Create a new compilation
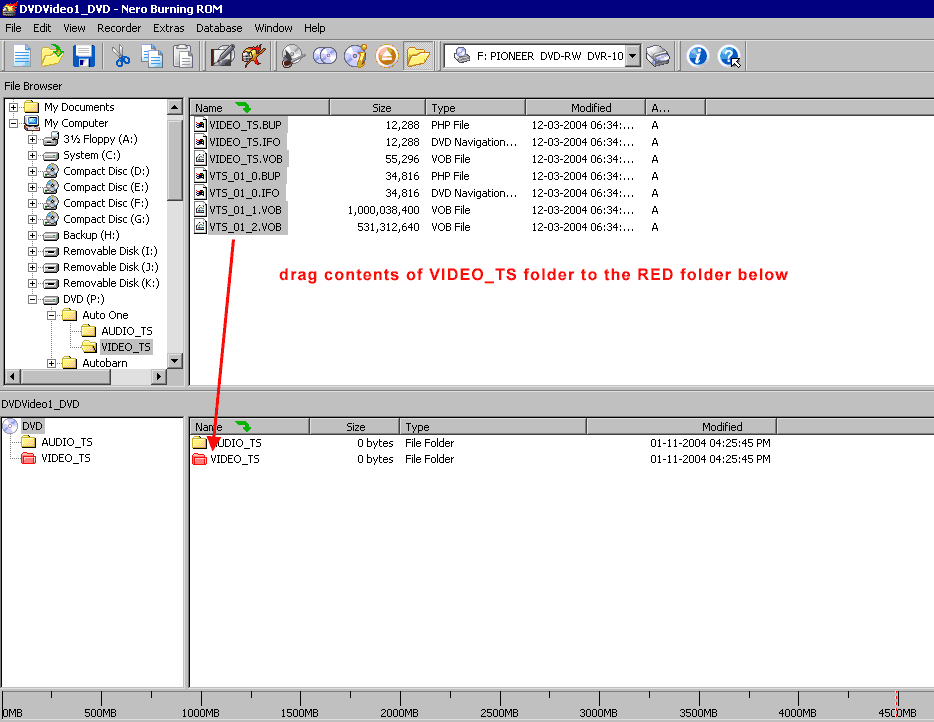The image size is (934, 722). 22,56
